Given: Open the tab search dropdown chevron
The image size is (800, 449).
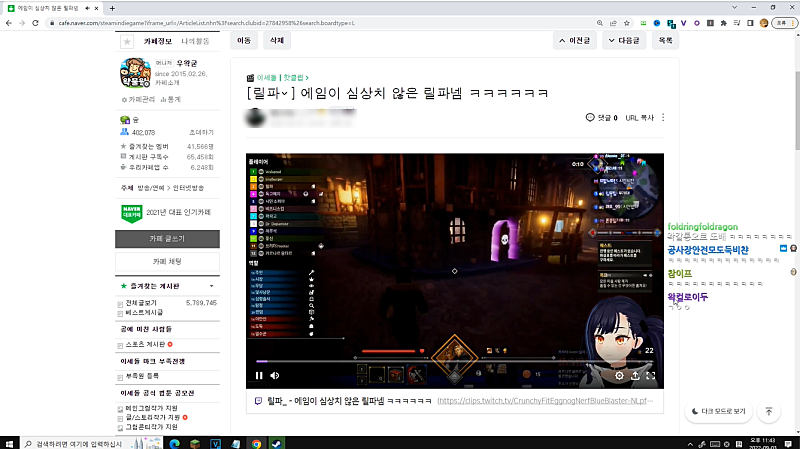Looking at the screenshot, I should click(x=735, y=8).
